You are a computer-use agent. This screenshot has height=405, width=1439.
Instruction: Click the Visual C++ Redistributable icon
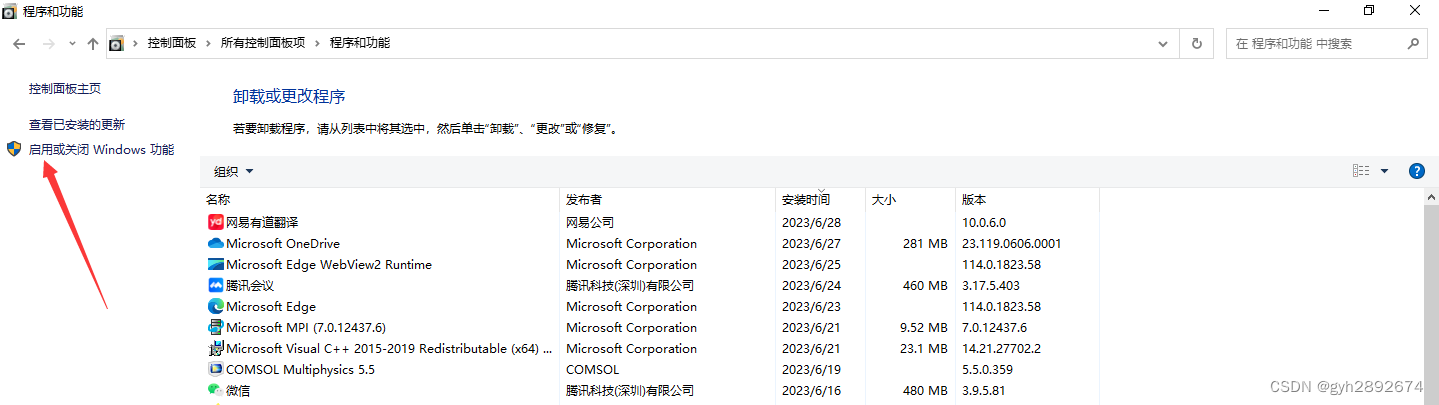215,348
